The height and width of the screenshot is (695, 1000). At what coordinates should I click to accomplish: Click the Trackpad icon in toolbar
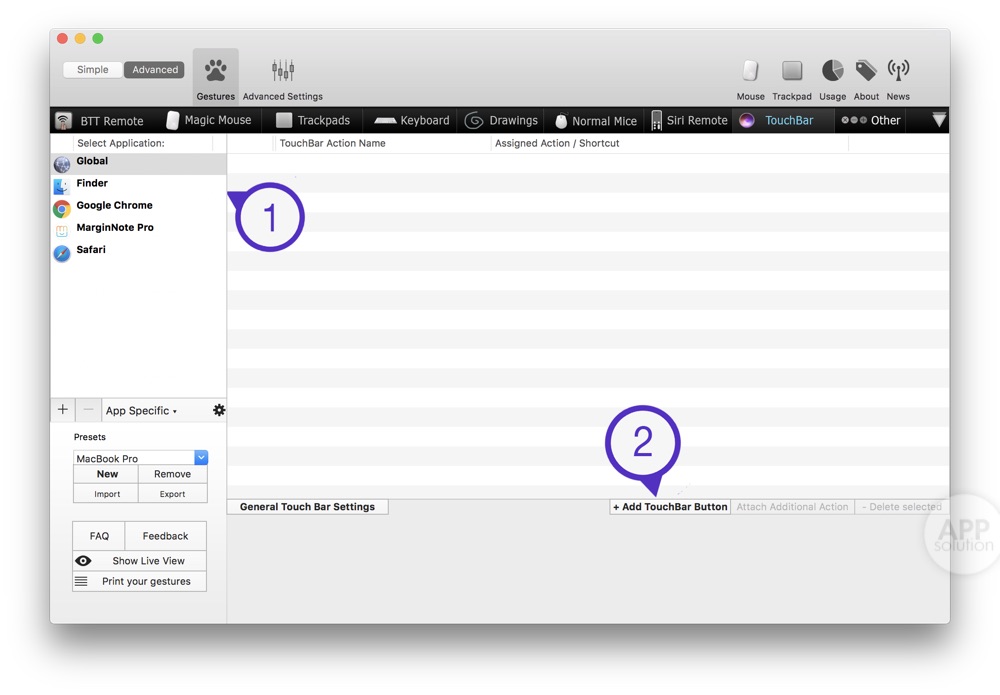pyautogui.click(x=792, y=71)
